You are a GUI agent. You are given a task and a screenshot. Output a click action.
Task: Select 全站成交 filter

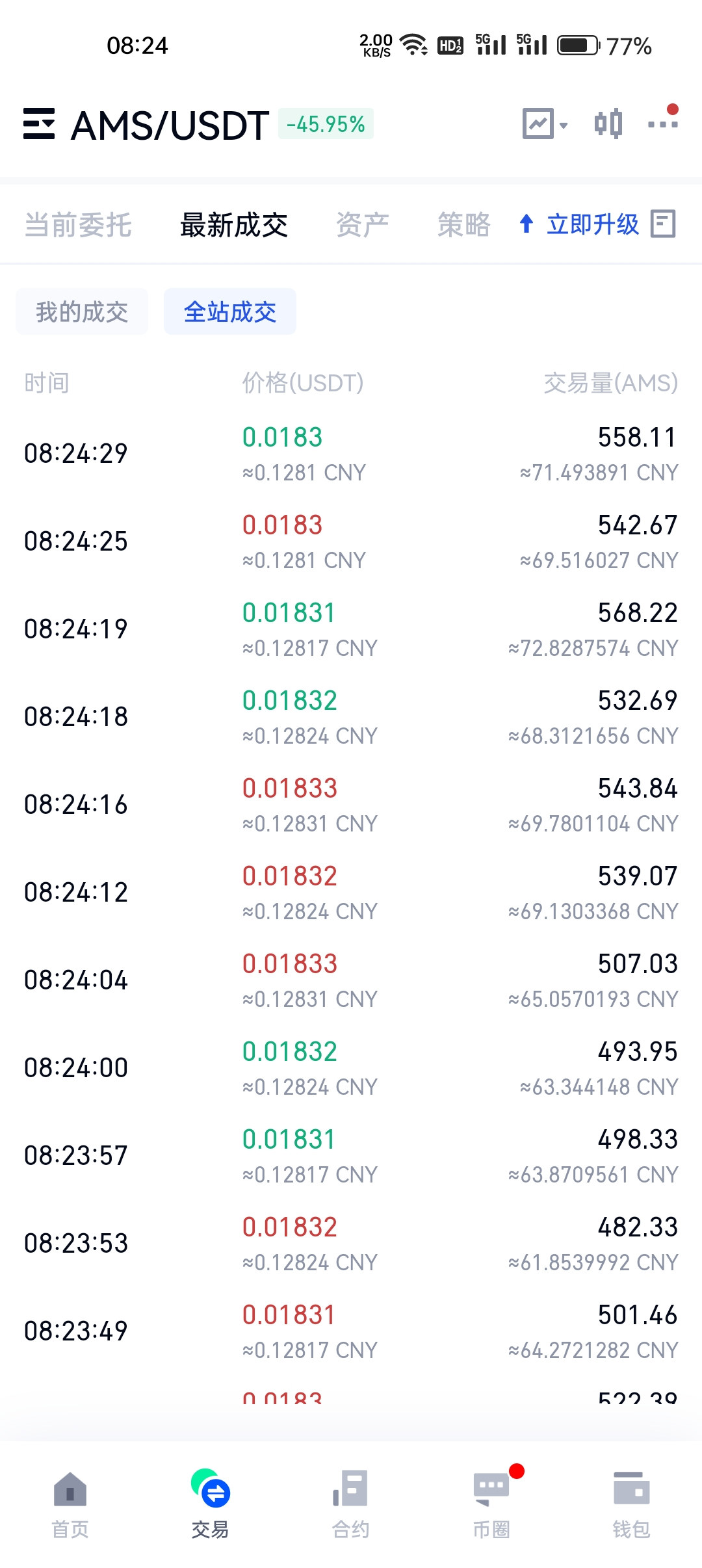tap(229, 312)
